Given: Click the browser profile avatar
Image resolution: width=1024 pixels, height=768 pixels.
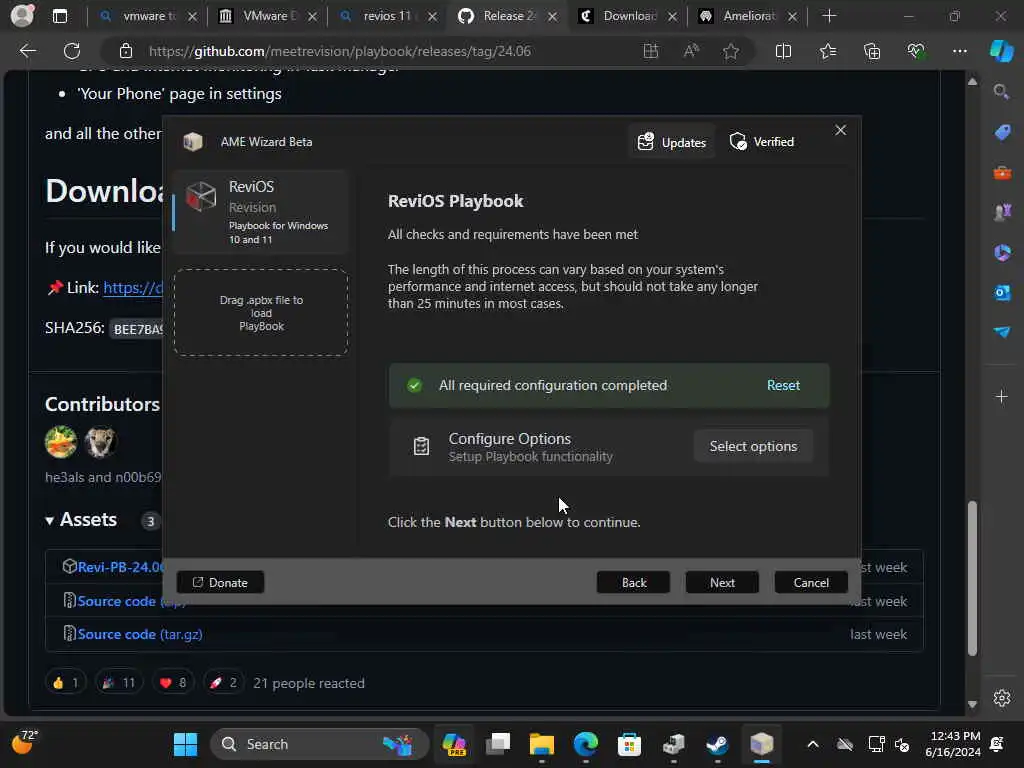Looking at the screenshot, I should coord(22,16).
